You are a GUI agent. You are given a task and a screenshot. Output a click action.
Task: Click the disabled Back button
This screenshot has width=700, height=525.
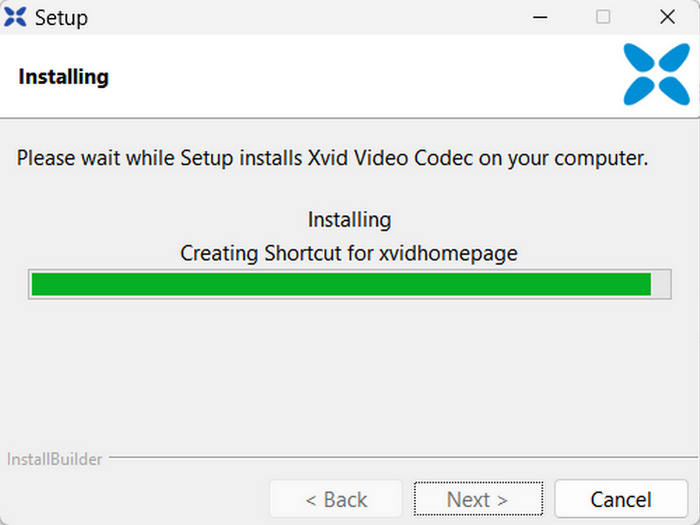[336, 499]
